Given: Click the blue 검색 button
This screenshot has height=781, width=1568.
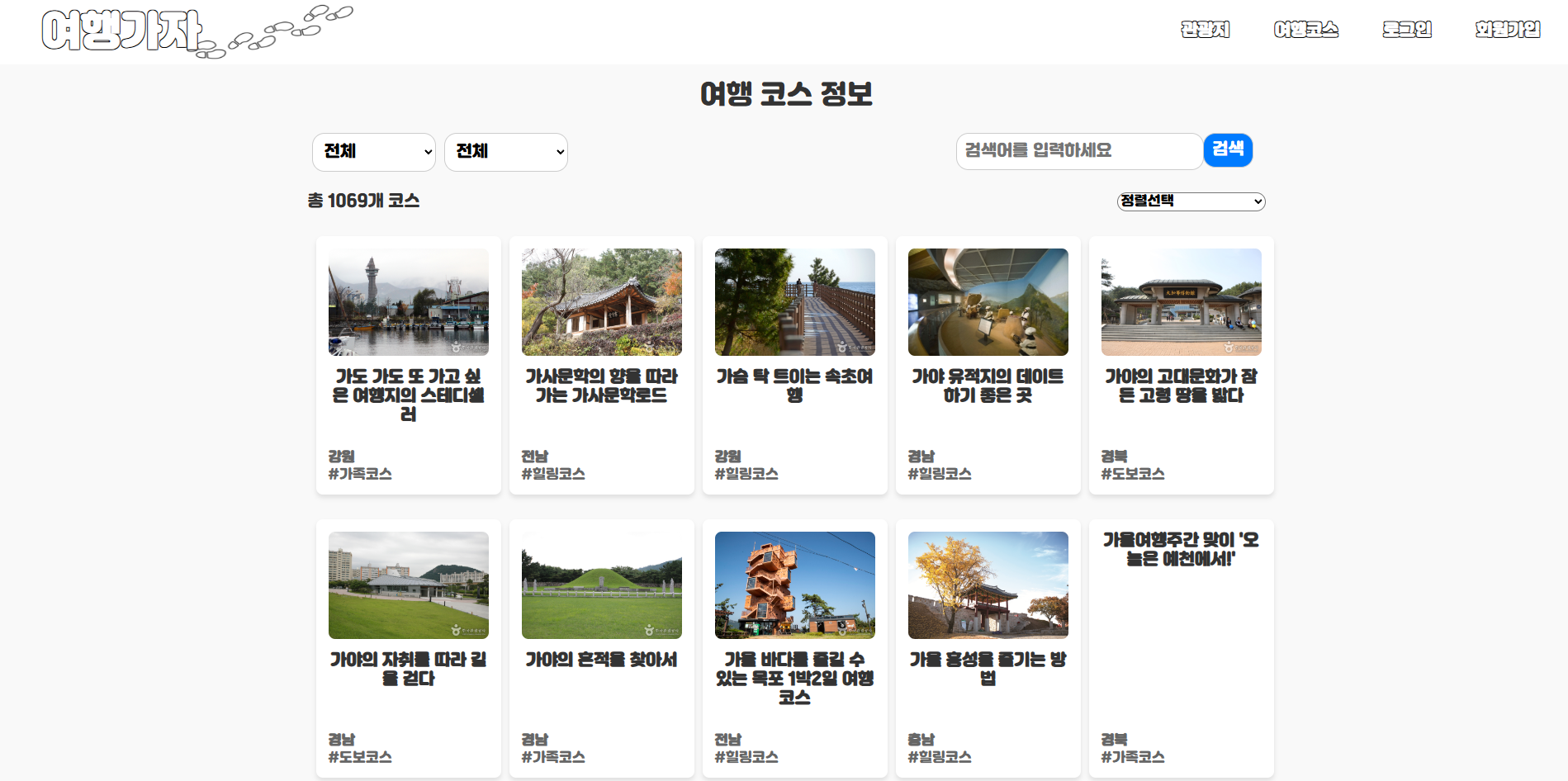Looking at the screenshot, I should click(1228, 150).
